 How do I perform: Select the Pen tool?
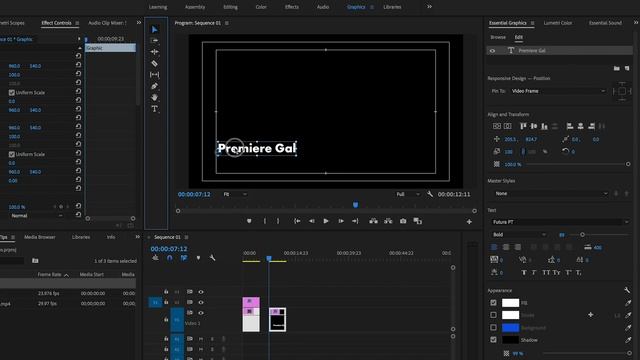coord(154,86)
